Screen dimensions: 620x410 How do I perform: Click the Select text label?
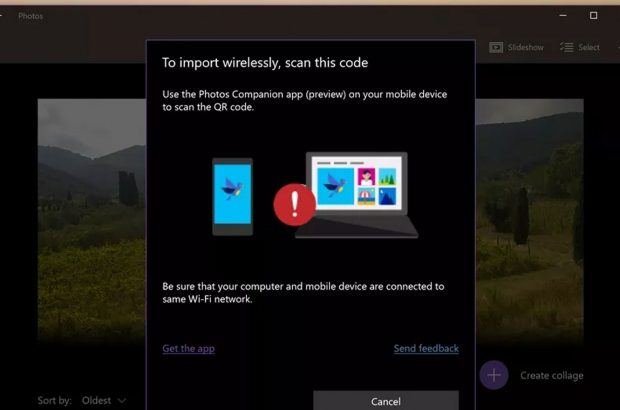pos(589,47)
